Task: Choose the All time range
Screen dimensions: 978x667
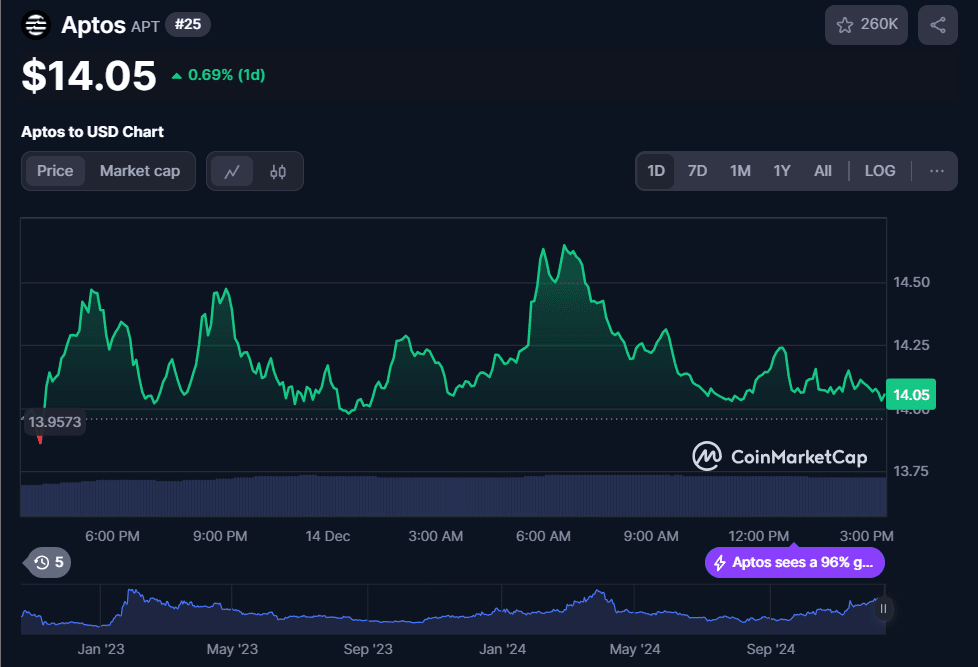Action: (x=823, y=171)
